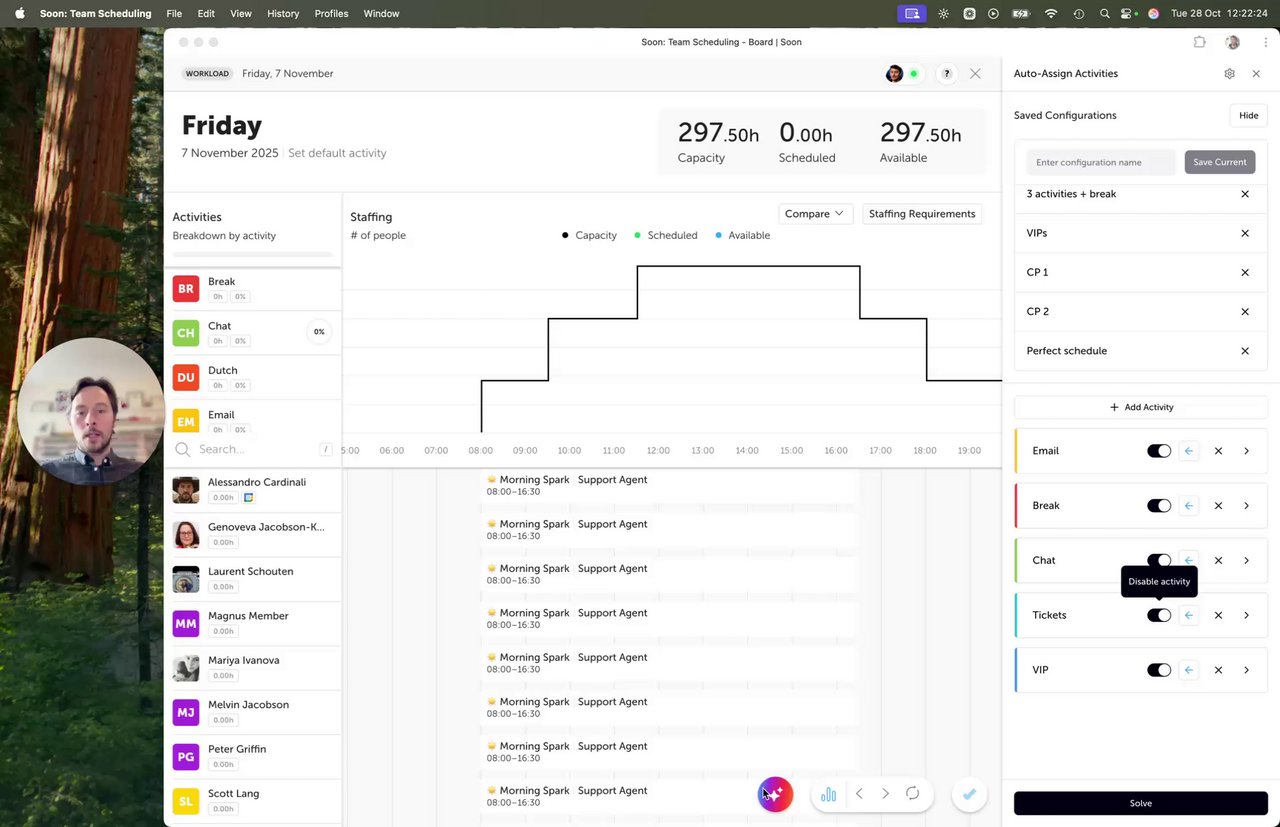The height and width of the screenshot is (827, 1280).
Task: Open the magic sparkle auto-assign button
Action: pos(775,794)
